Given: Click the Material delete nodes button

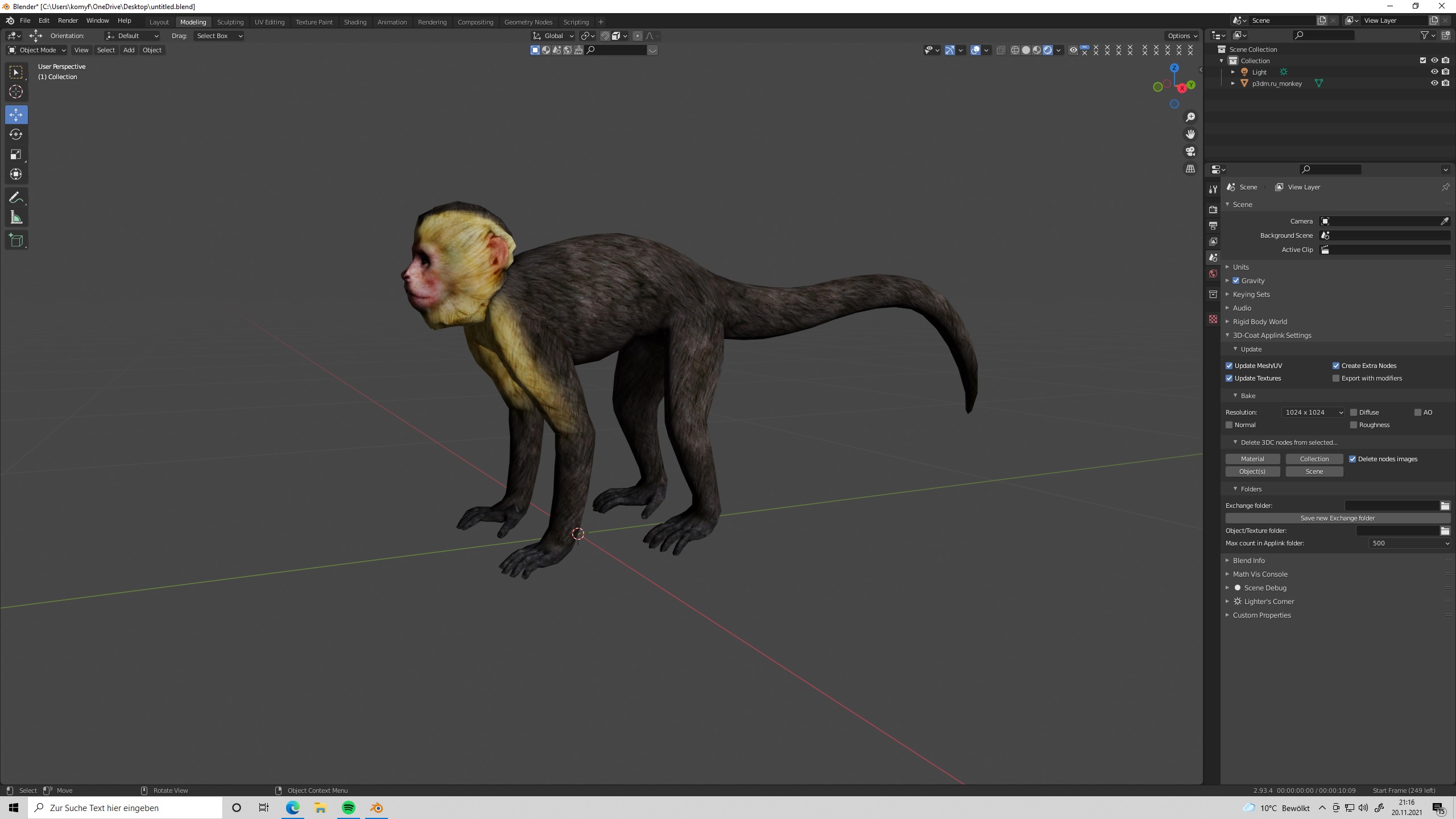Looking at the screenshot, I should click(1252, 459).
